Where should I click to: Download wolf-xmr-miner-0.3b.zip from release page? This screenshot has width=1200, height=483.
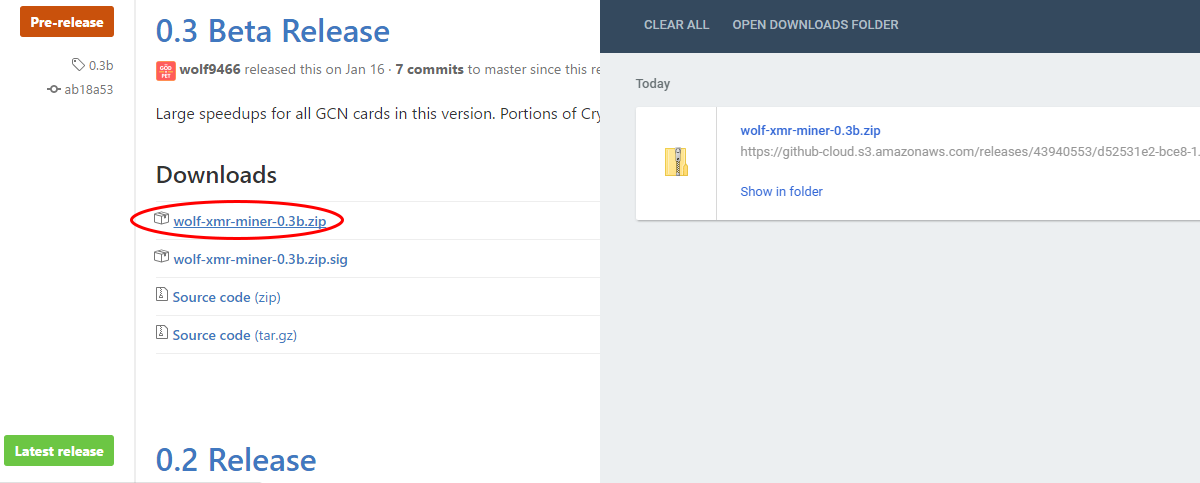(x=250, y=221)
